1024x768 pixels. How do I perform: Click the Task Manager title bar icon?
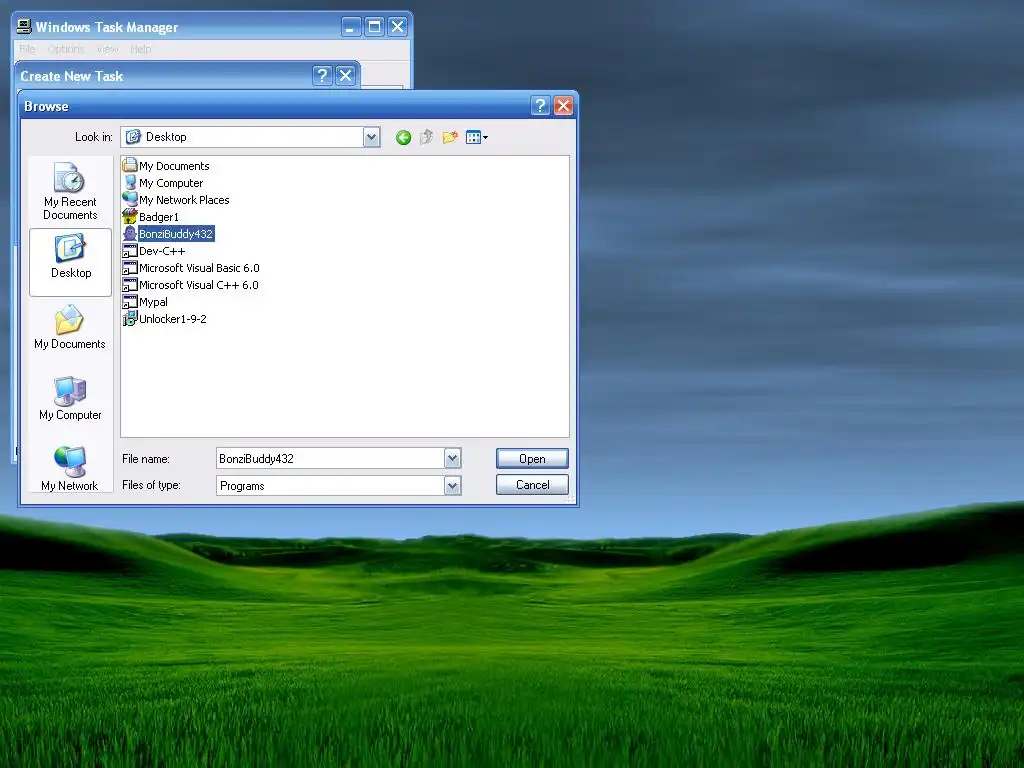click(24, 26)
